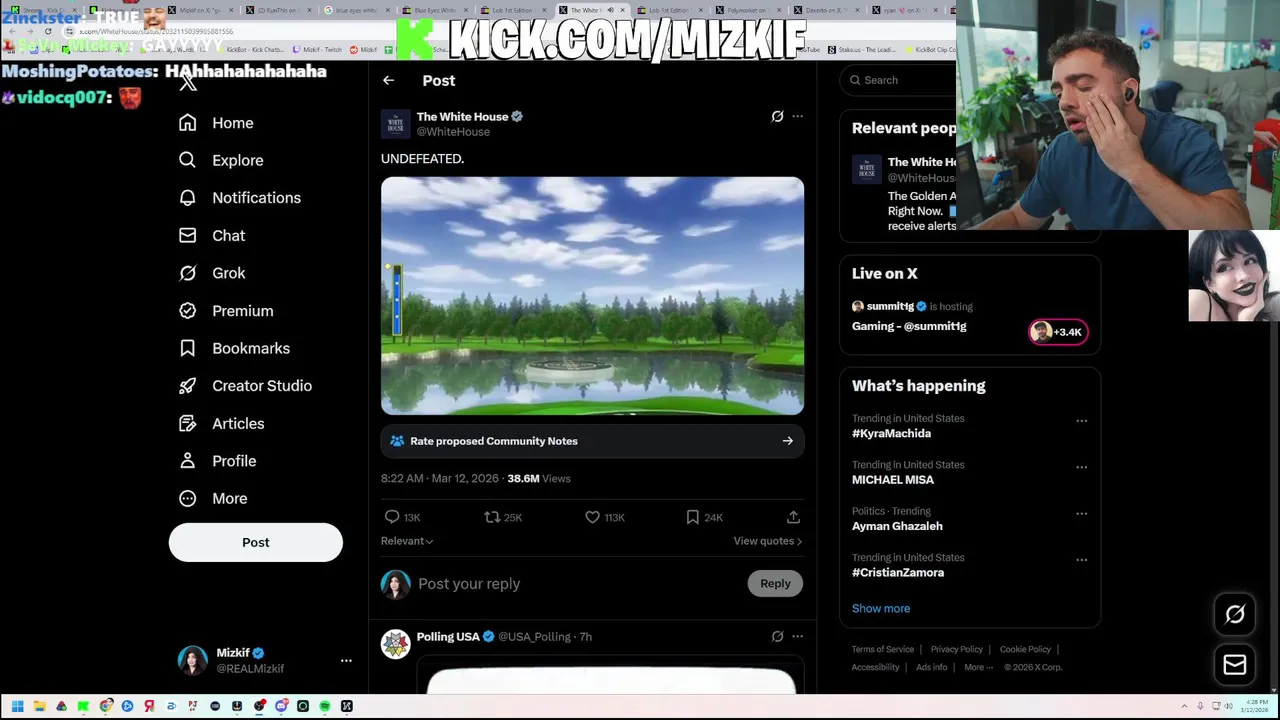Reload the page with browser refresh button
1280x720 pixels.
click(48, 31)
